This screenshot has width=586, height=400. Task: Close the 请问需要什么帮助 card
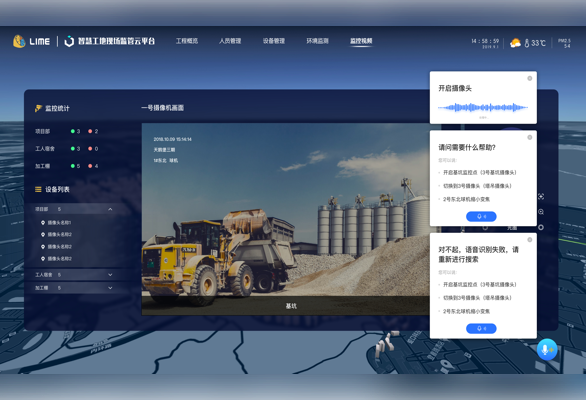click(530, 137)
